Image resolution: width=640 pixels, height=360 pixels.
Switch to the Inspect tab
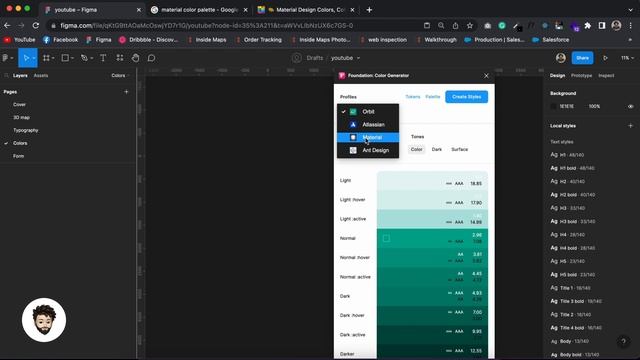[x=606, y=76]
